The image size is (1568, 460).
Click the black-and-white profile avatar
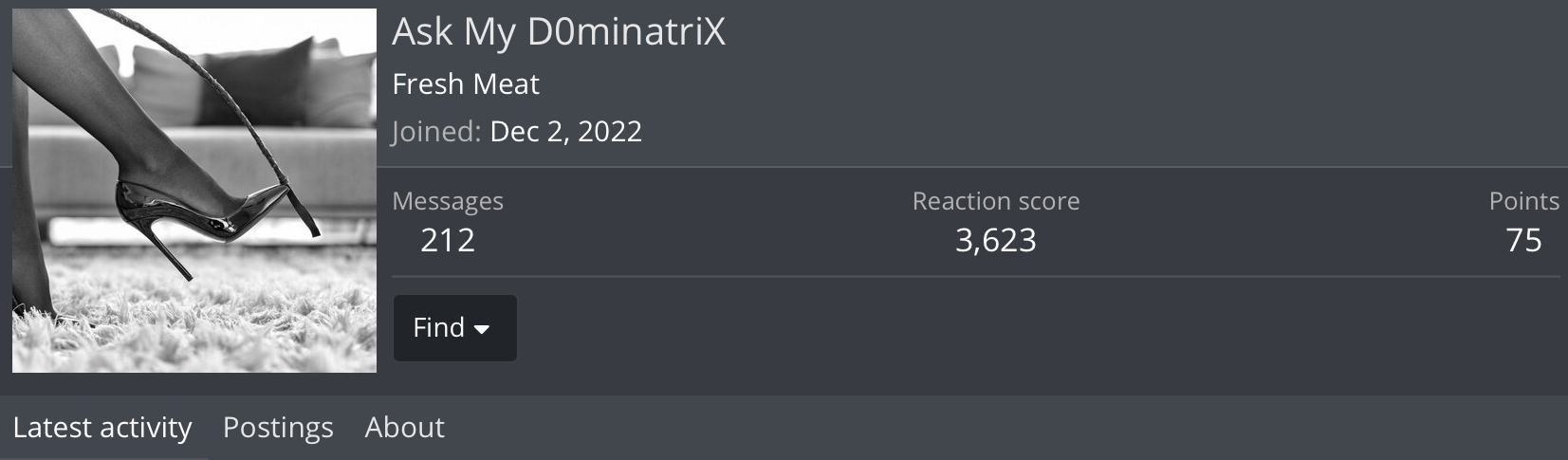[194, 191]
